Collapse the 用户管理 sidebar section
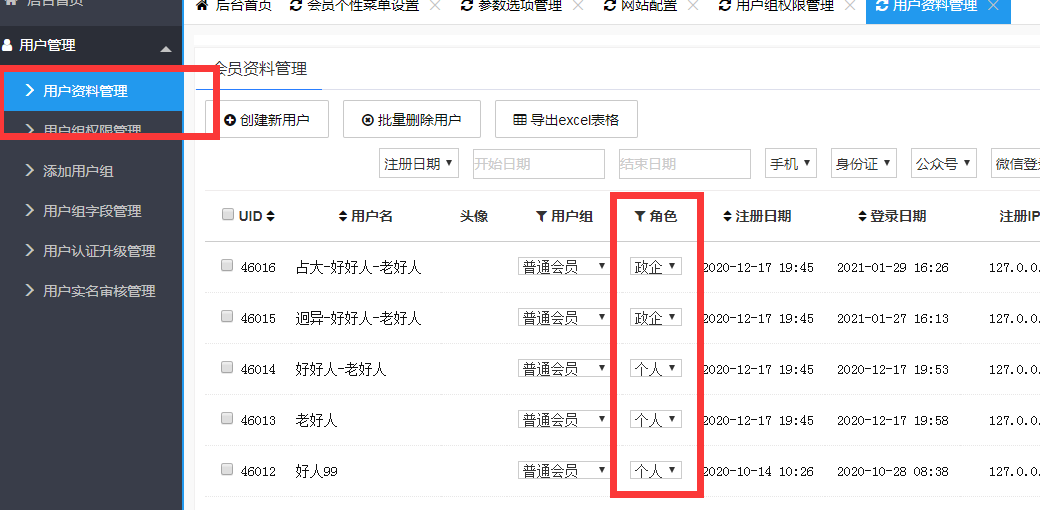The image size is (1040, 510). (166, 47)
